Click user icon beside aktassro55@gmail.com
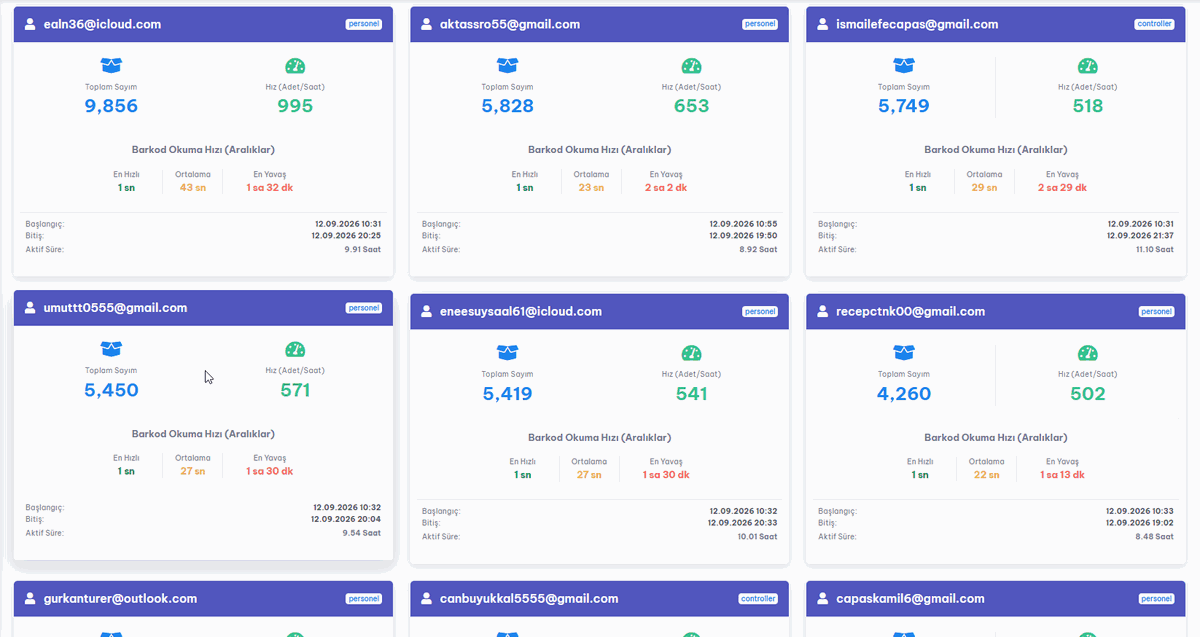Viewport: 1200px width, 637px height. (x=427, y=24)
